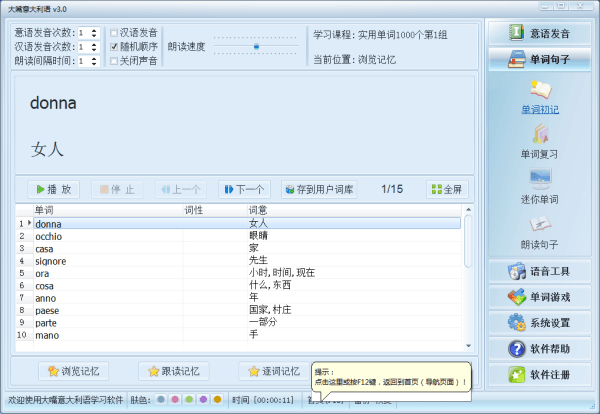
Task: Uncheck the 随机顺序 random order checkbox
Action: click(114, 46)
